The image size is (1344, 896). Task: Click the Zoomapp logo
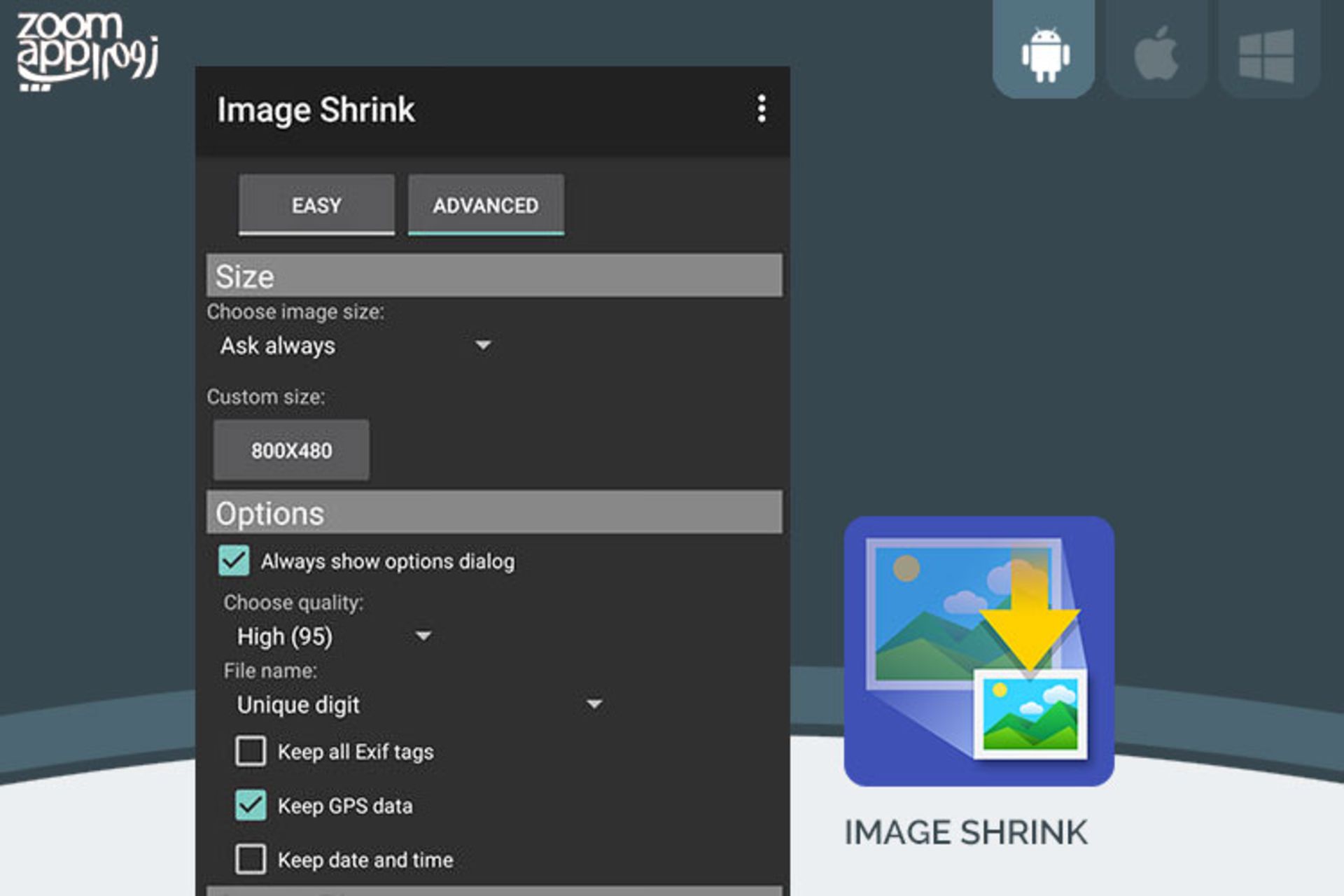86,52
